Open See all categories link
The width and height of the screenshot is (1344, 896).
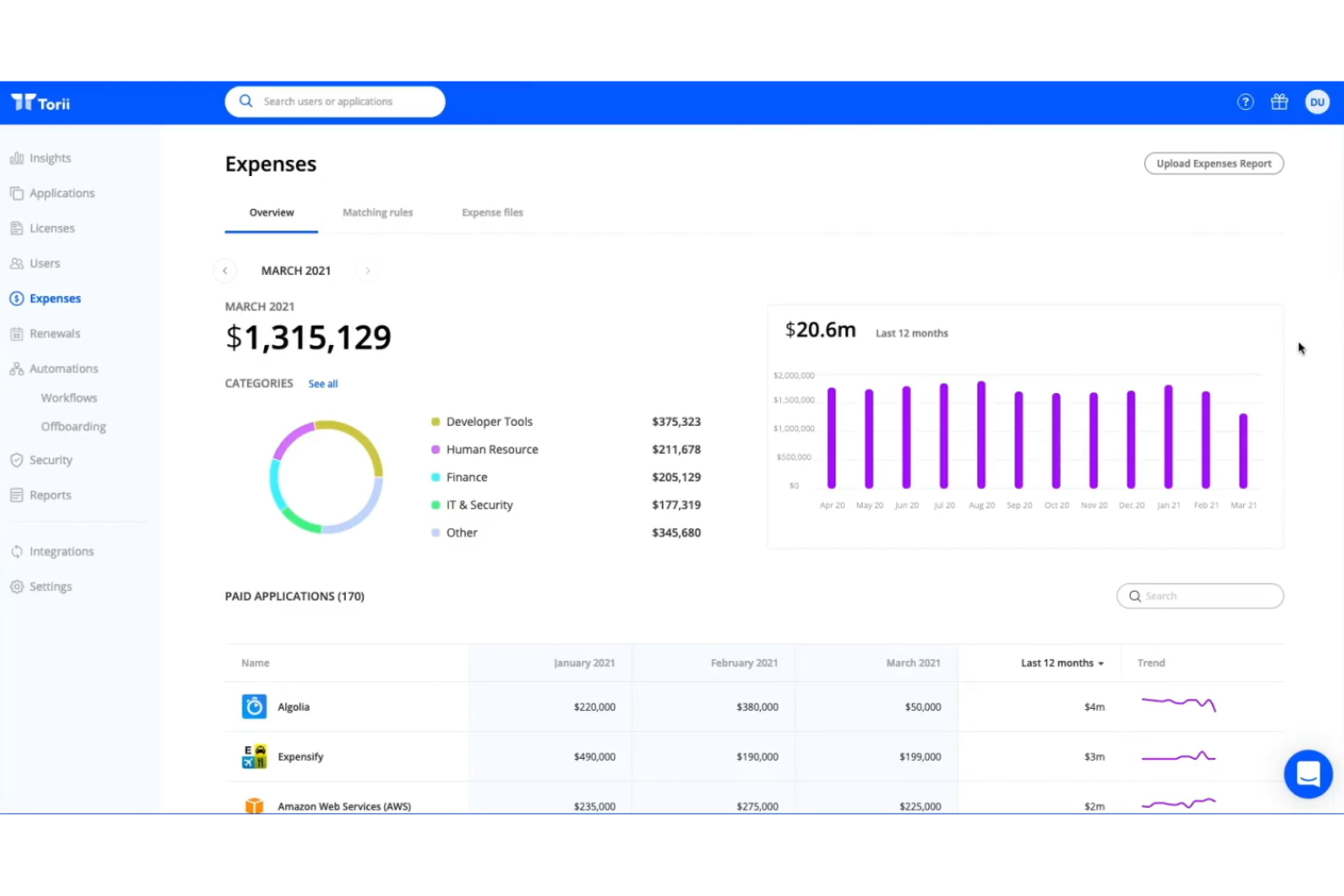point(322,383)
